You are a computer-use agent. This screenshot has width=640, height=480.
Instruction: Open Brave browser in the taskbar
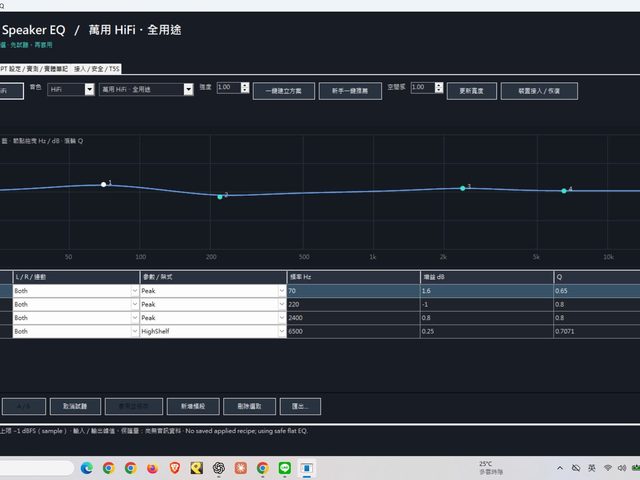point(175,468)
